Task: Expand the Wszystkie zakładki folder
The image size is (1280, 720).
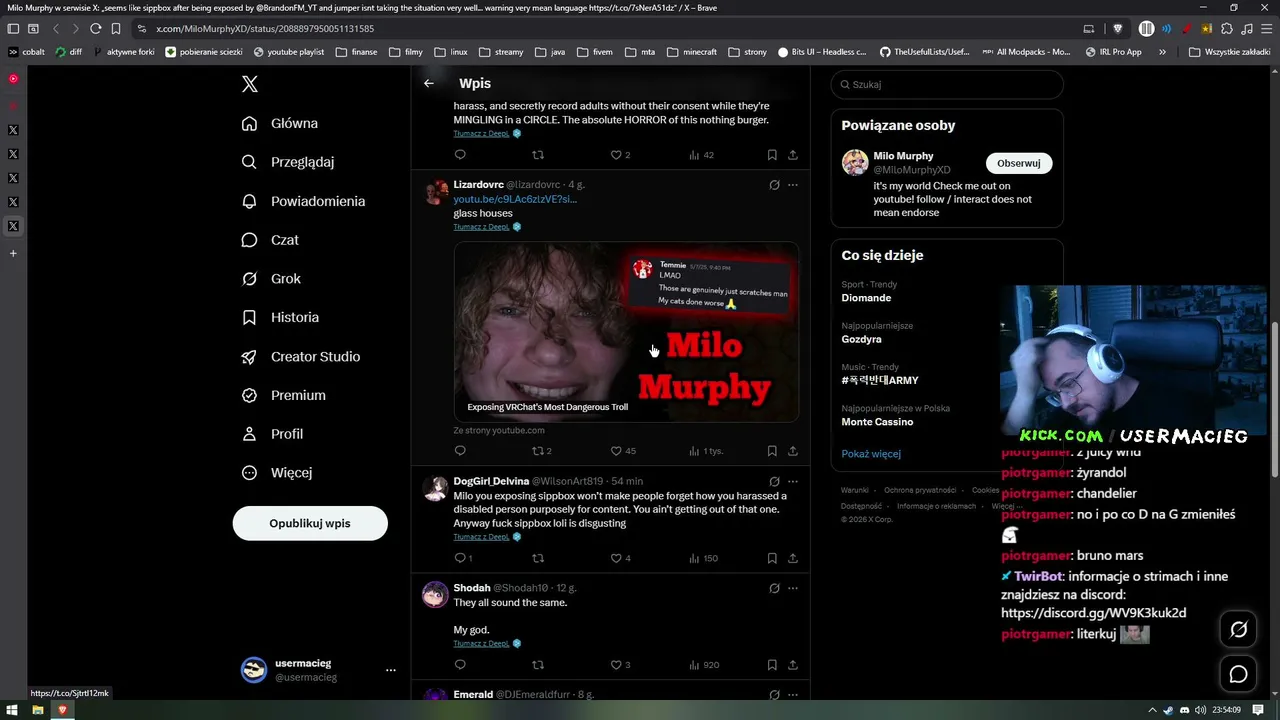Action: coord(1229,52)
